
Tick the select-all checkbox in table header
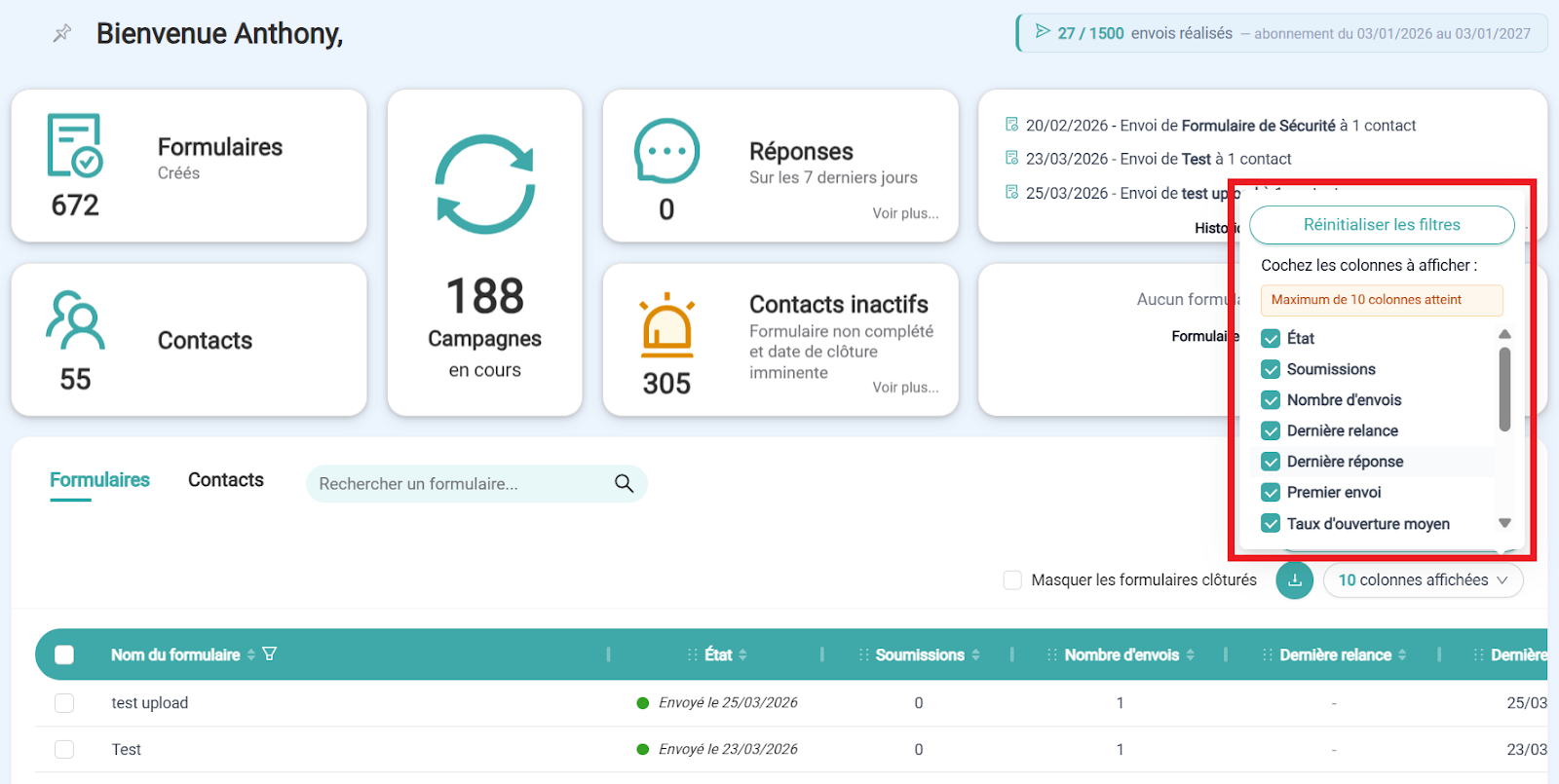64,655
